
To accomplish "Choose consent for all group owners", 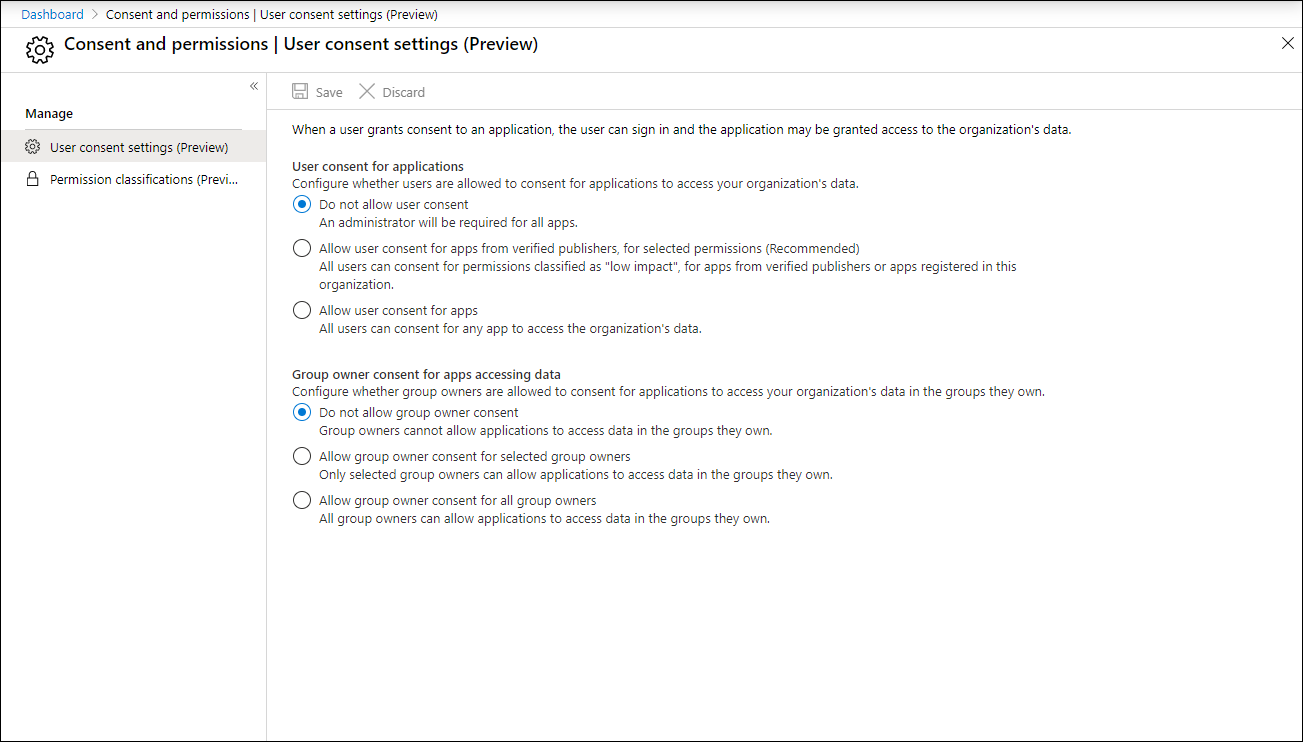I will coord(302,500).
